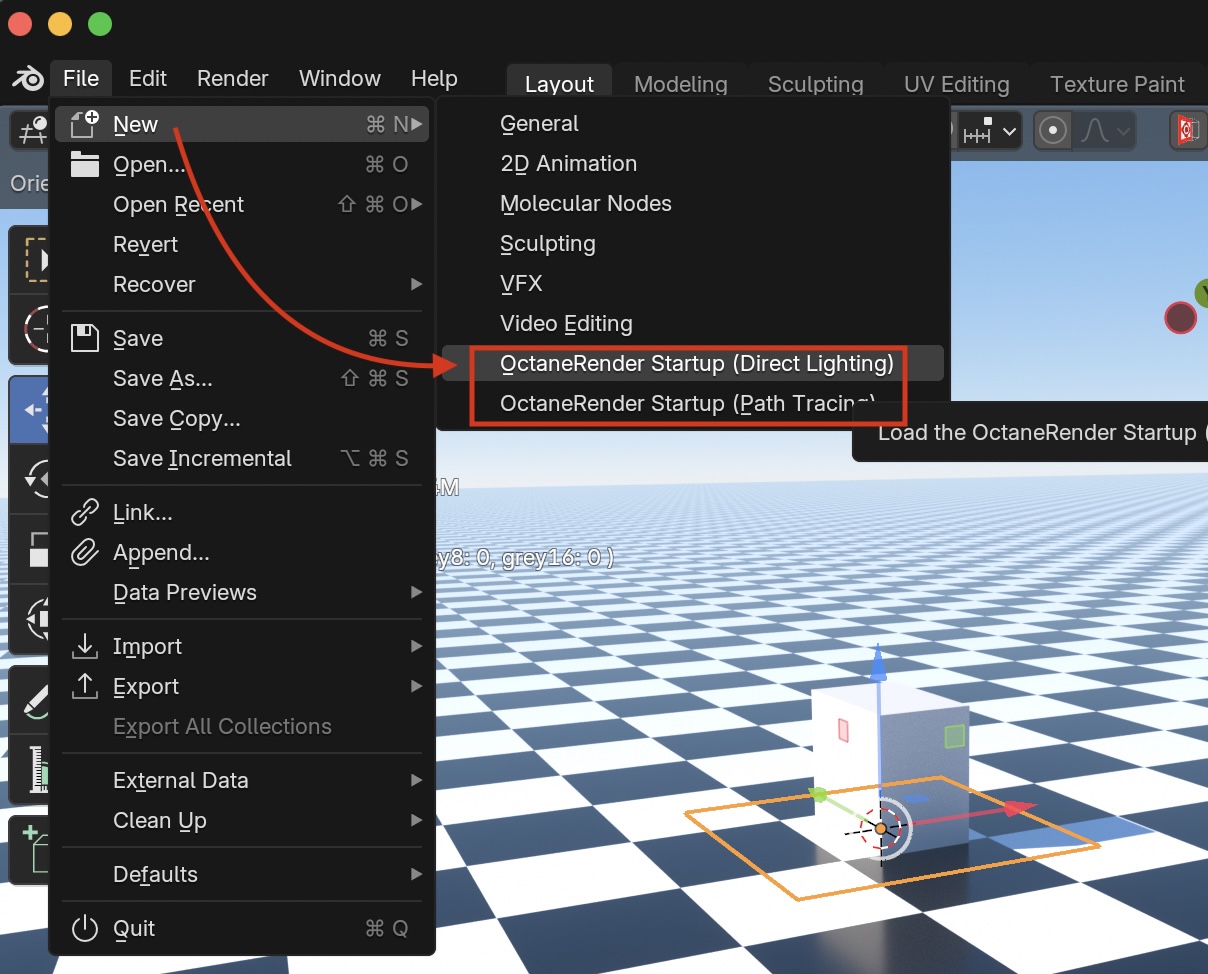Expand the Recover submenu
Image resolution: width=1208 pixels, height=974 pixels.
242,284
